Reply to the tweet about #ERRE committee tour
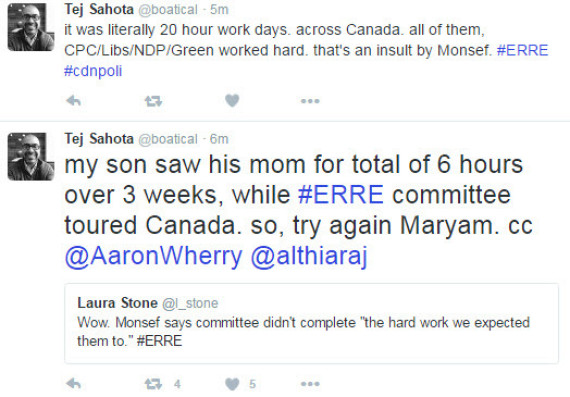The image size is (570, 397). [x=73, y=383]
